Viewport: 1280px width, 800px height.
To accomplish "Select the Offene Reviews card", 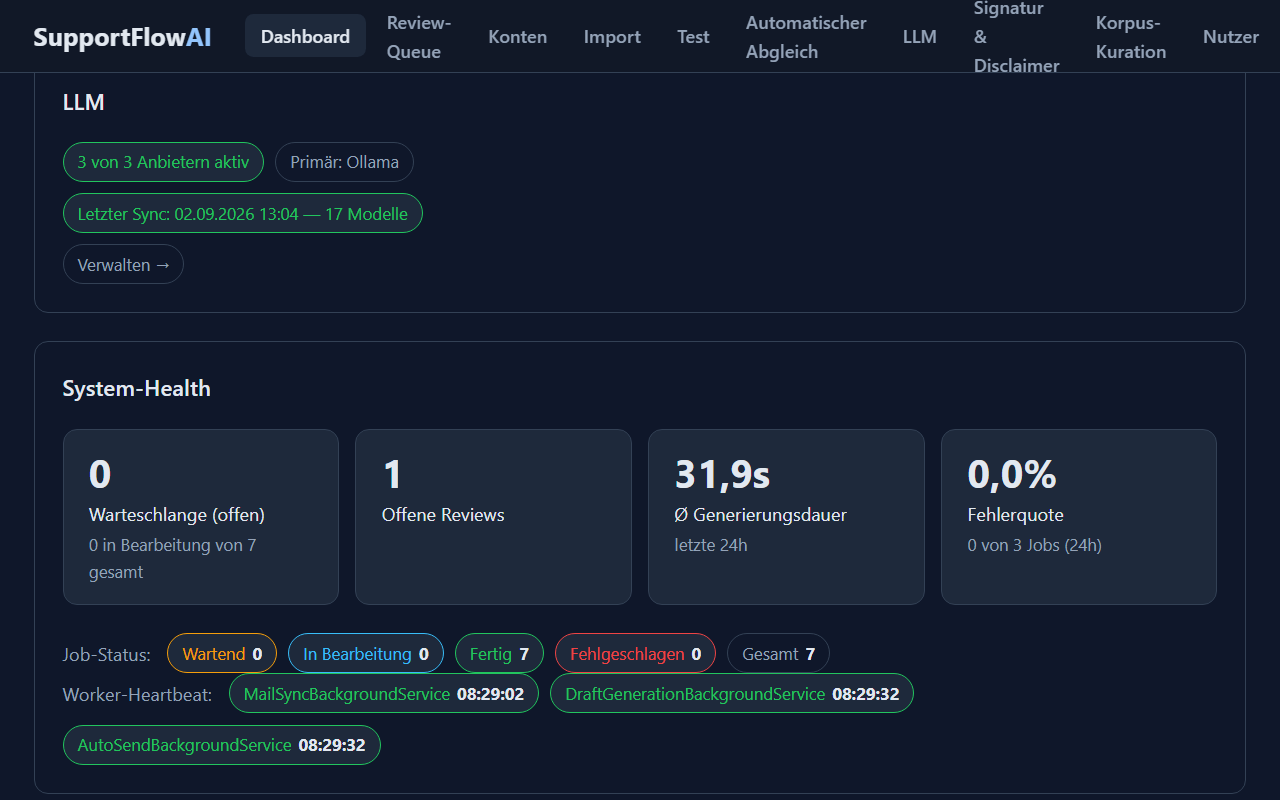I will 493,517.
